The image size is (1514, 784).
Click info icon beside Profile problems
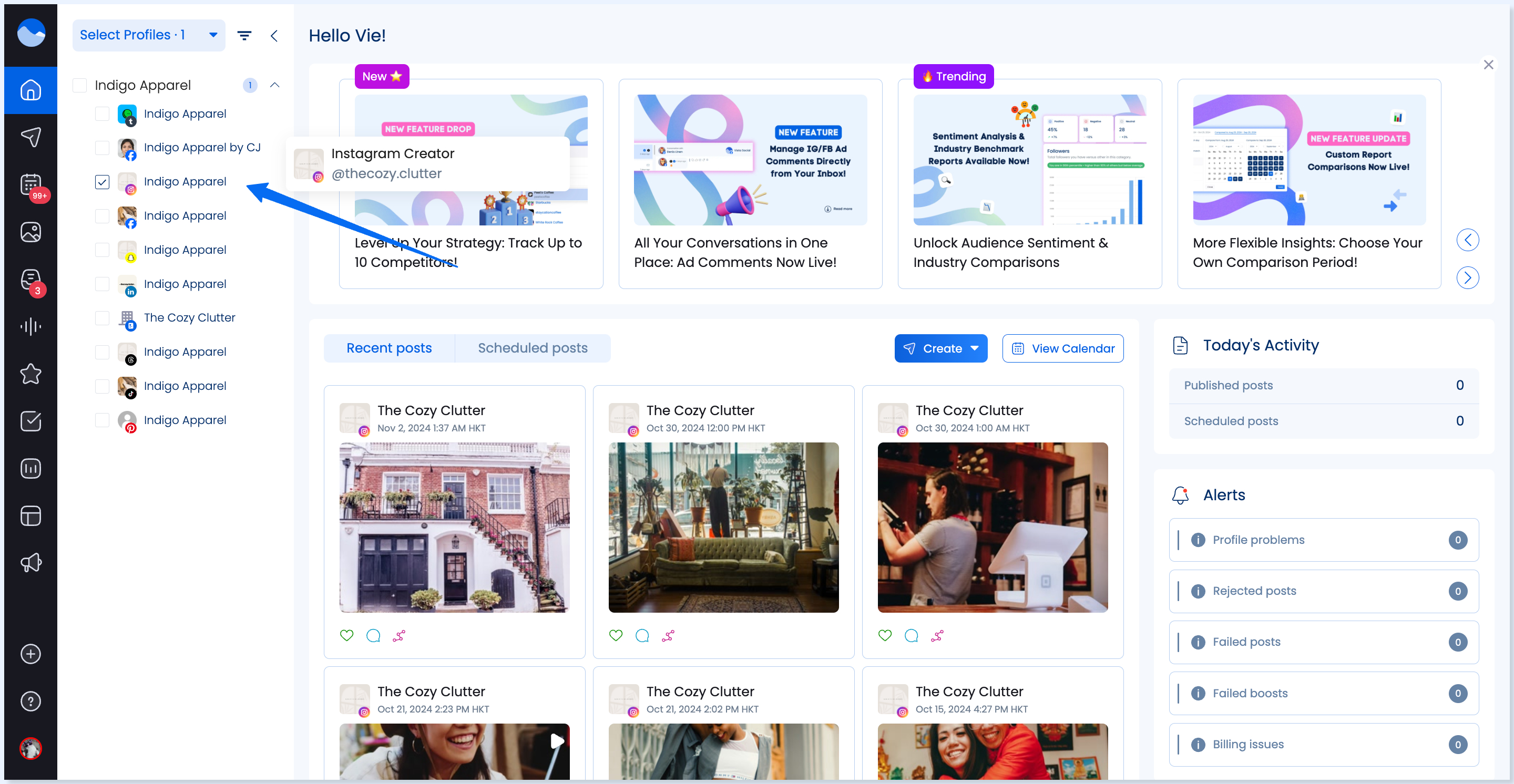pyautogui.click(x=1199, y=540)
